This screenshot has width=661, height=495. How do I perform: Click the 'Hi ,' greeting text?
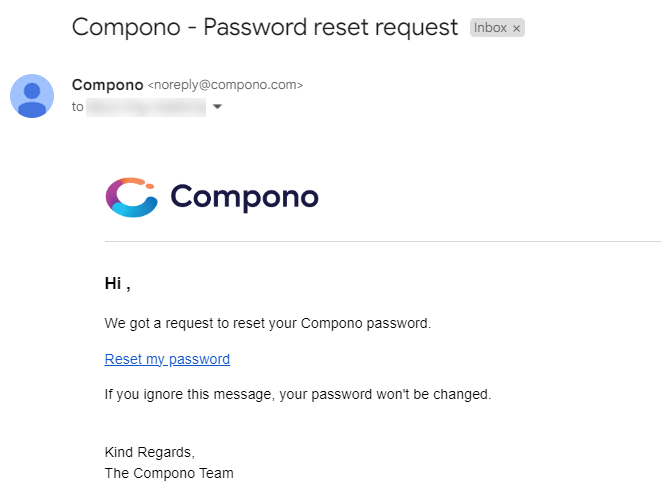[x=118, y=284]
